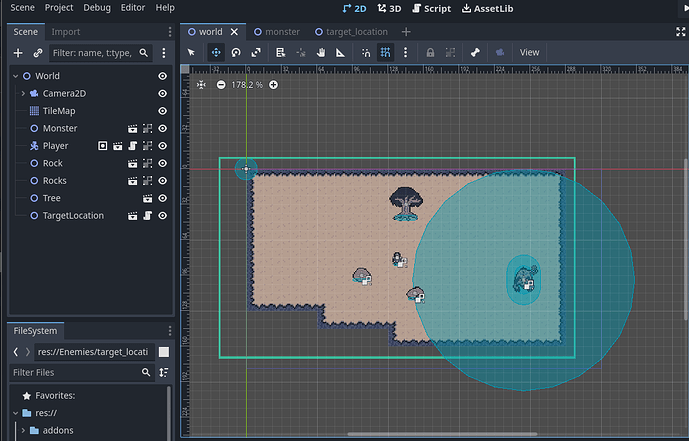Expand the Camera2D node

pyautogui.click(x=23, y=94)
